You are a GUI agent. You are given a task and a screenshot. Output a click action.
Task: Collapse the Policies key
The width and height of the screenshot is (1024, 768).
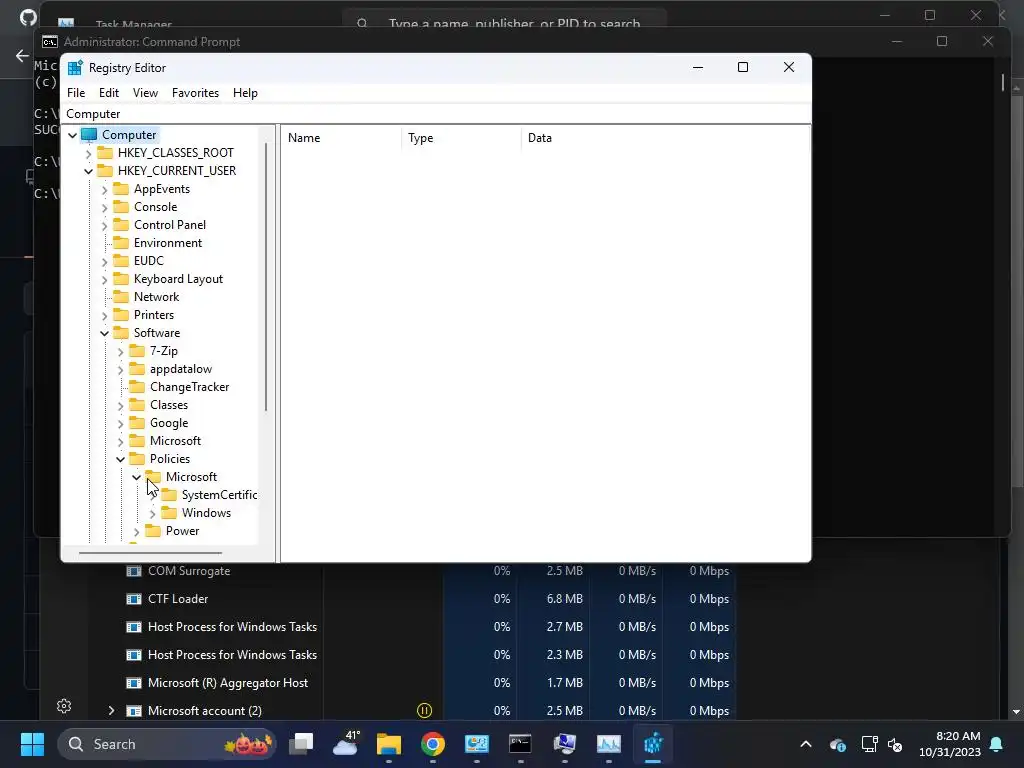pyautogui.click(x=120, y=459)
